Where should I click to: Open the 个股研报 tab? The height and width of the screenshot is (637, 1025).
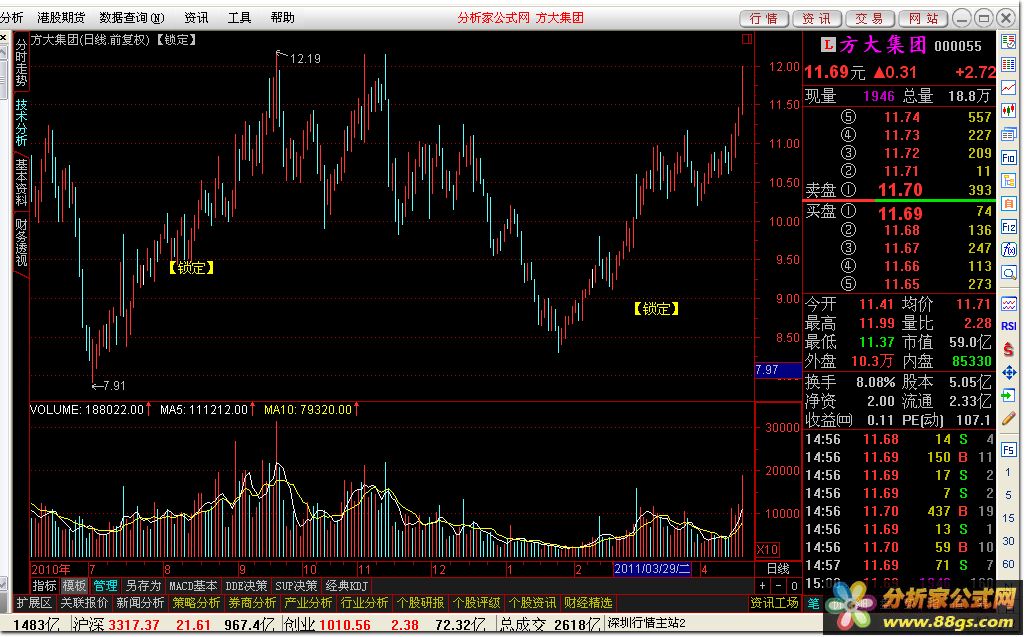[421, 603]
